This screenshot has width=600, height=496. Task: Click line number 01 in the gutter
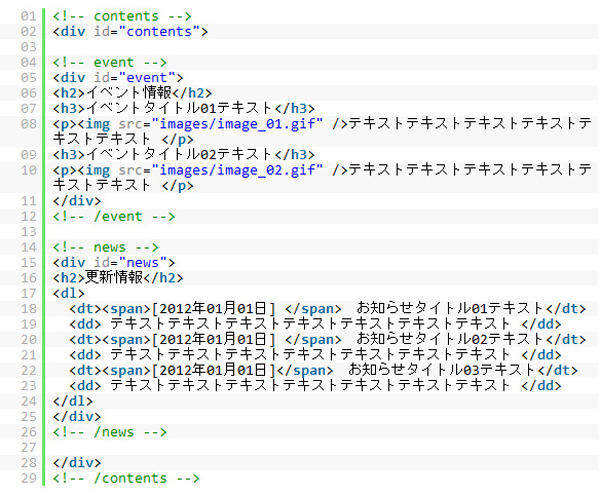(27, 16)
